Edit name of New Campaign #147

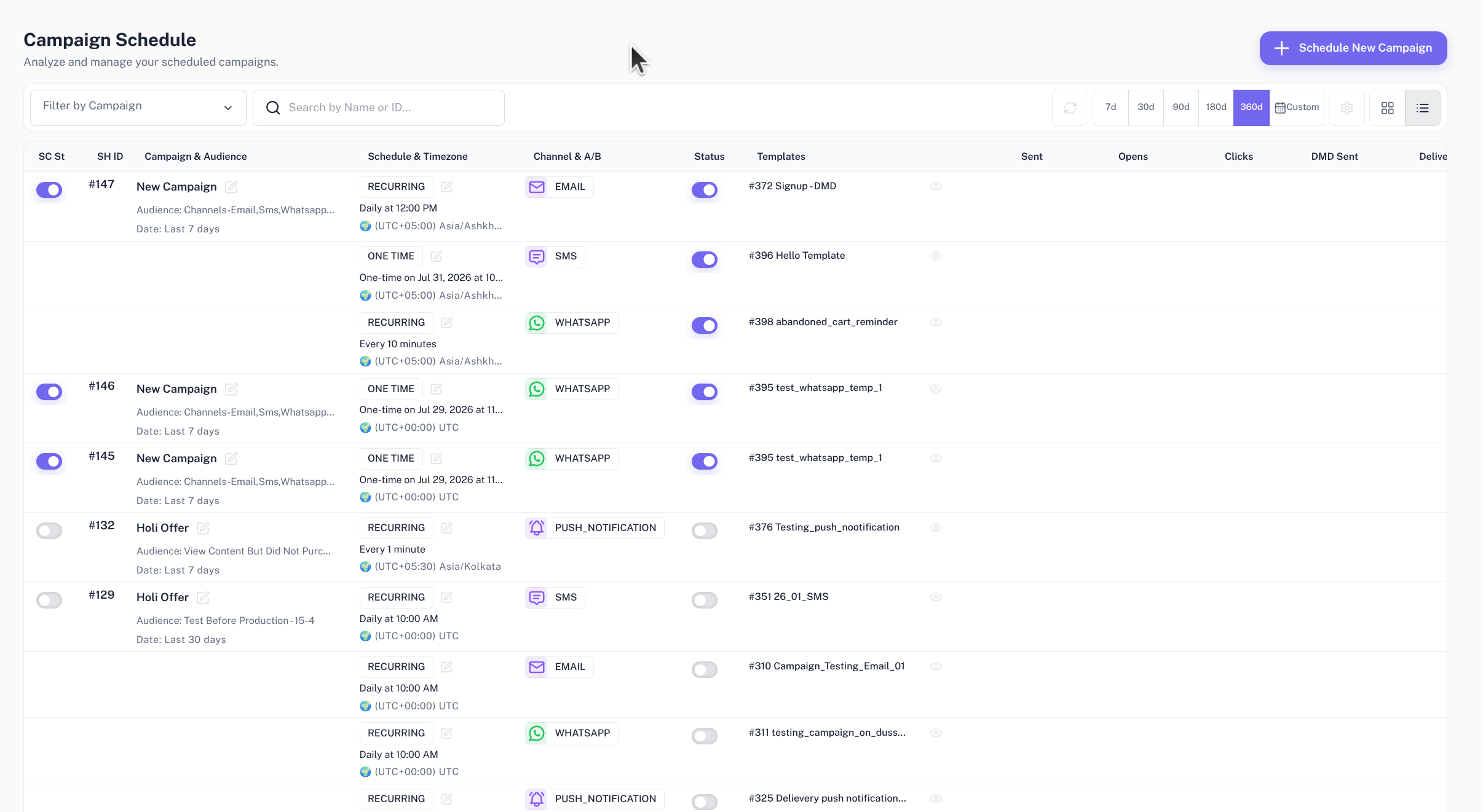tap(231, 187)
